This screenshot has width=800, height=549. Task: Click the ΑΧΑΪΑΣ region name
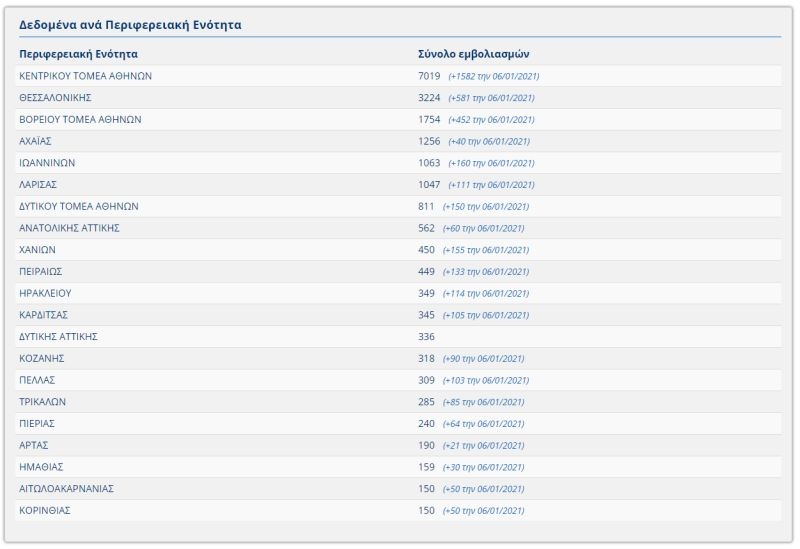click(x=36, y=141)
